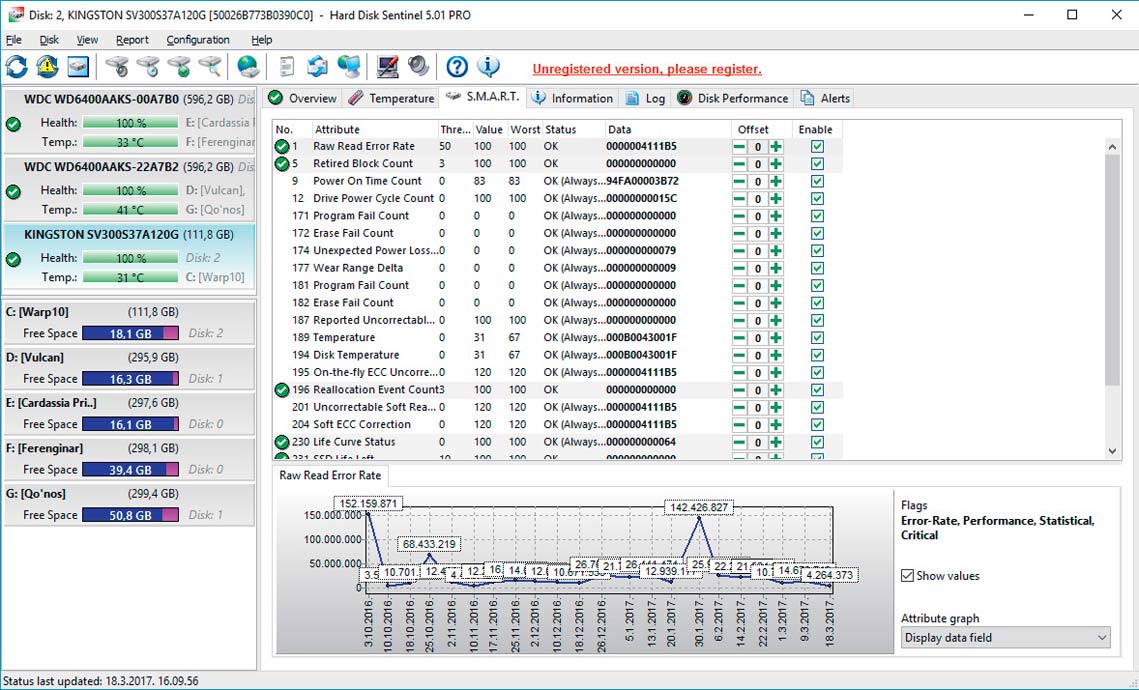The width and height of the screenshot is (1139, 690).
Task: Click the globe and monitor network icon
Action: pos(349,68)
